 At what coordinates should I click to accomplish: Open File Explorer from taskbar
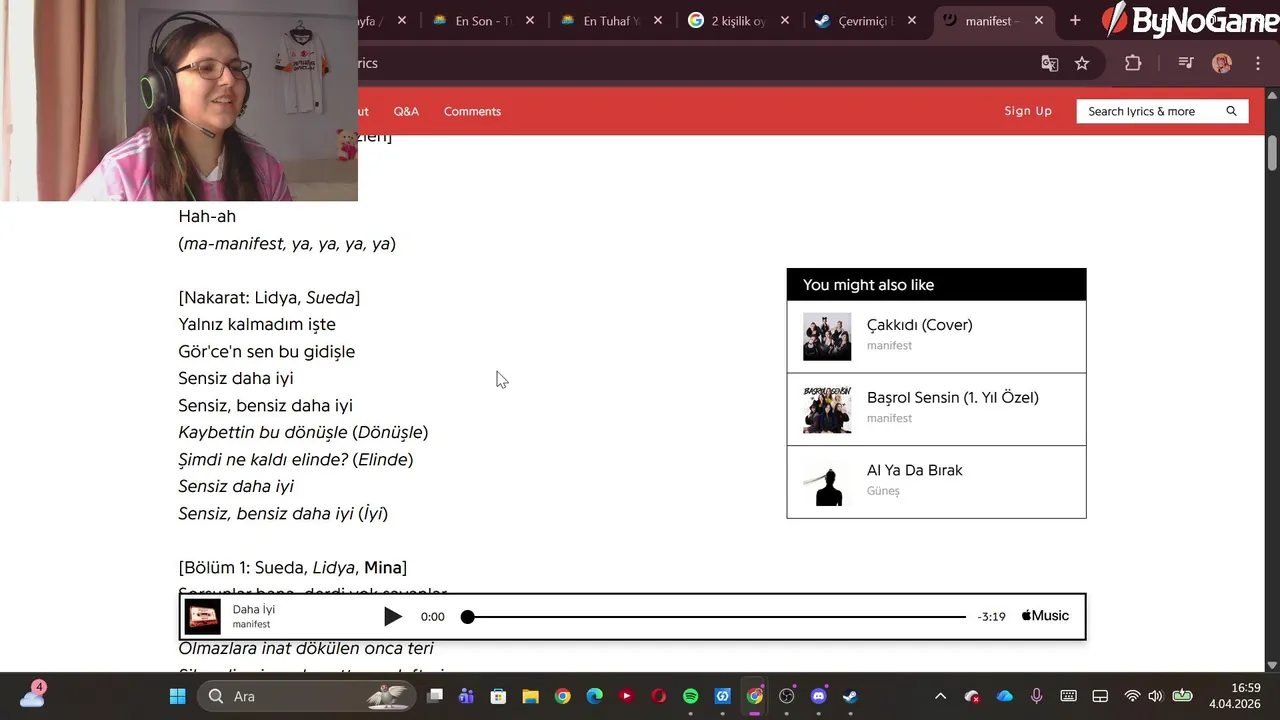pos(530,696)
